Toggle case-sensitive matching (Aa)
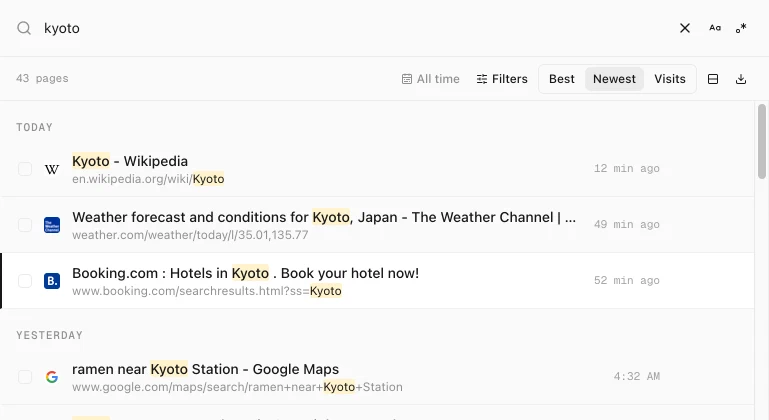The image size is (769, 420). tap(715, 28)
